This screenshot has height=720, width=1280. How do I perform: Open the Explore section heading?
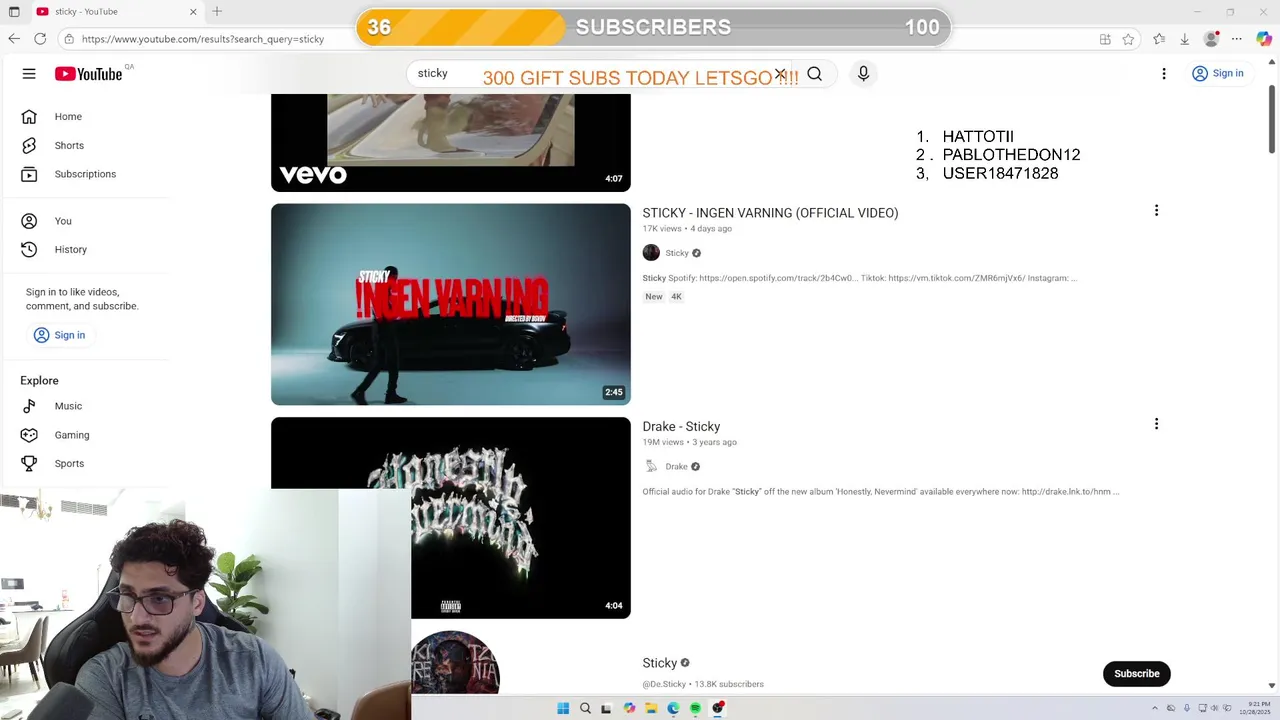click(39, 381)
